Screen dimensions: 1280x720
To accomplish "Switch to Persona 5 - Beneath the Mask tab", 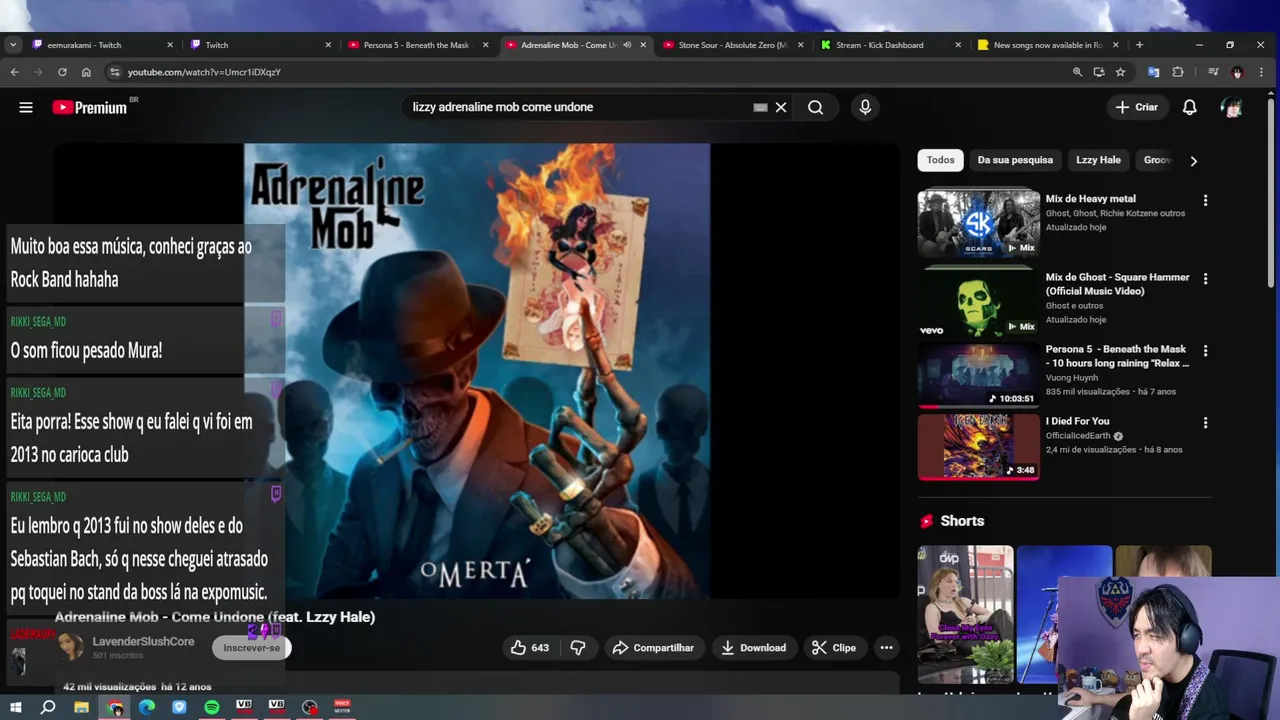I will 416,45.
